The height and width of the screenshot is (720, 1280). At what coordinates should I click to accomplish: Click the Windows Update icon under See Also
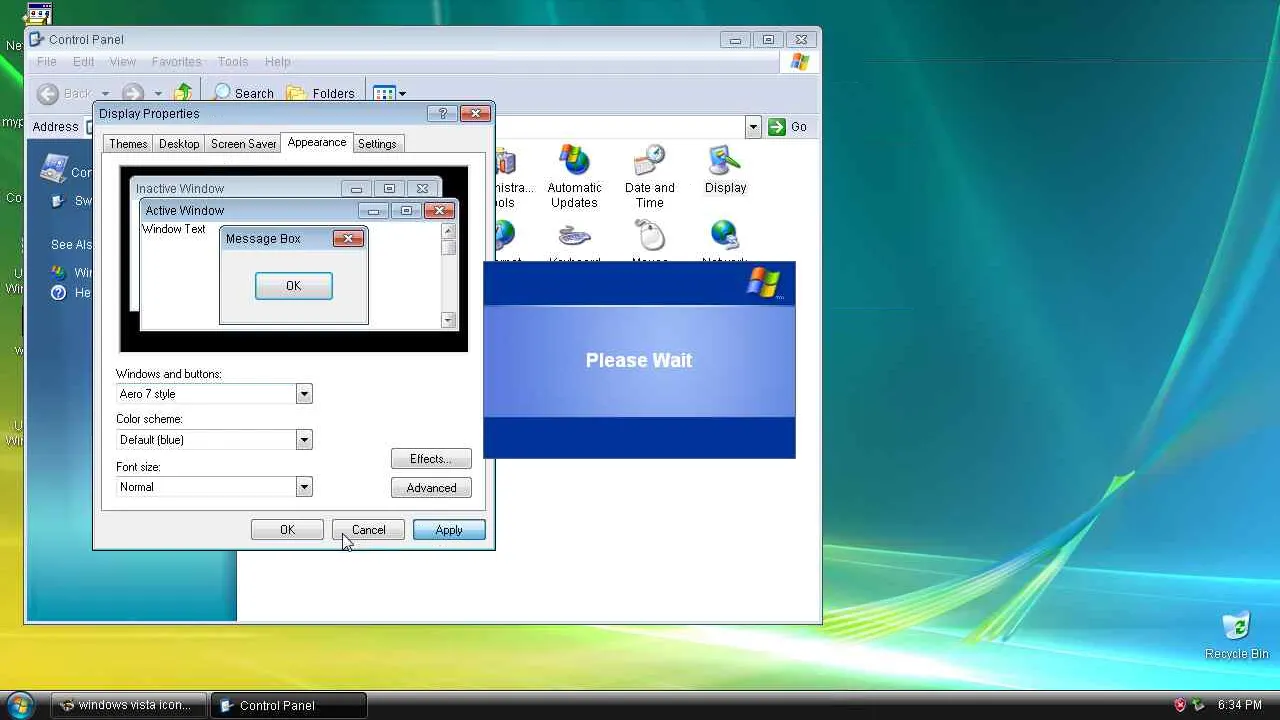(58, 272)
